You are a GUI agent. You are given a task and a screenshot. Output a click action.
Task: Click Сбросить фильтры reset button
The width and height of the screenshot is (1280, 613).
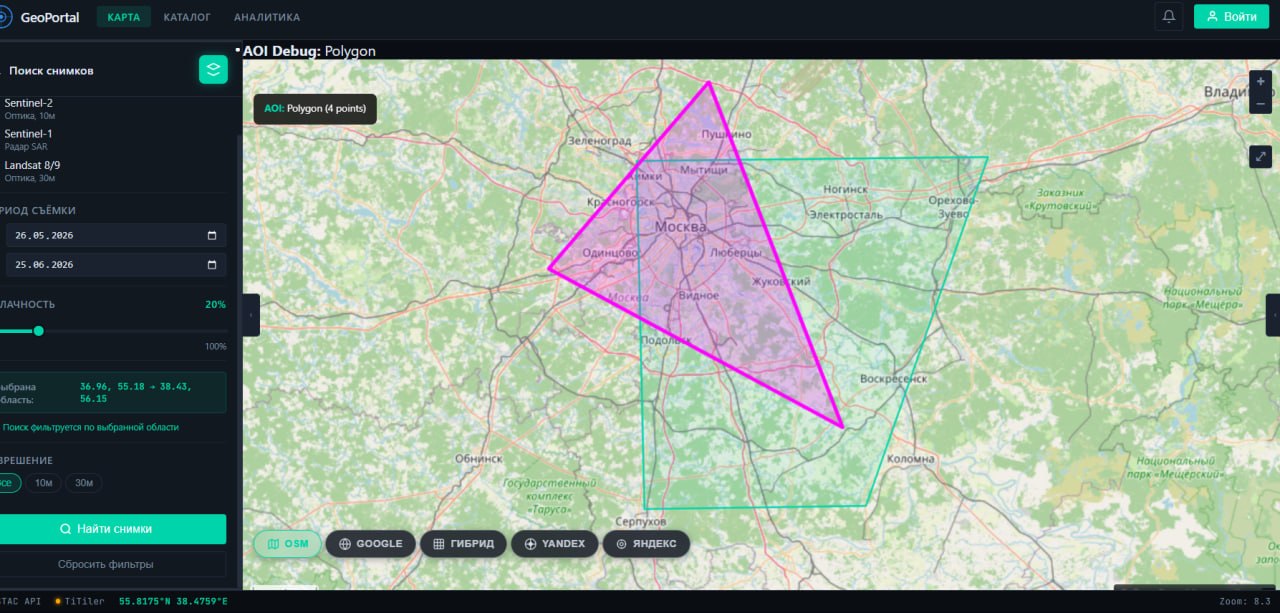[113, 564]
